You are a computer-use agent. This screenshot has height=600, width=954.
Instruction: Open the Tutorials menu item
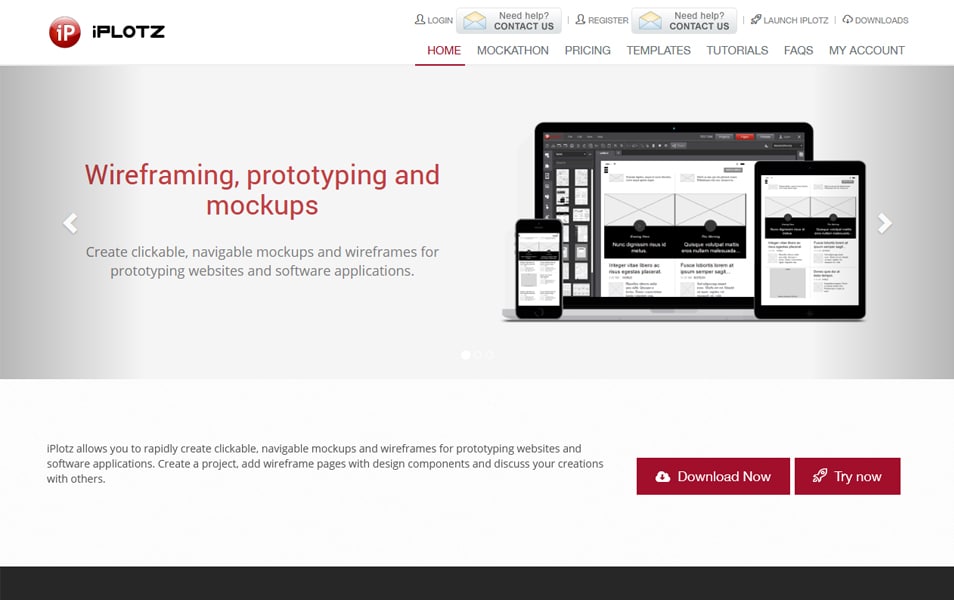point(737,51)
